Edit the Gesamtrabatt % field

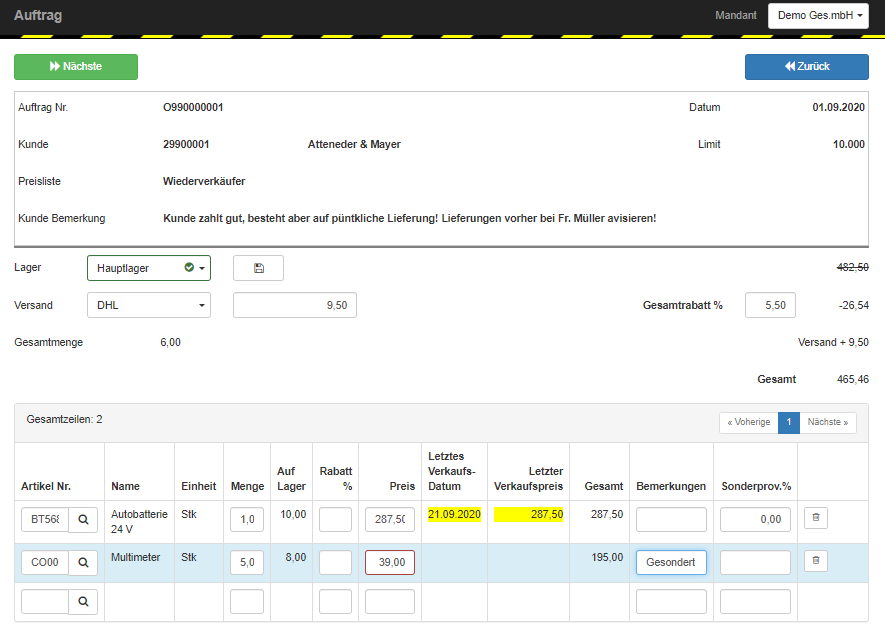(x=770, y=305)
